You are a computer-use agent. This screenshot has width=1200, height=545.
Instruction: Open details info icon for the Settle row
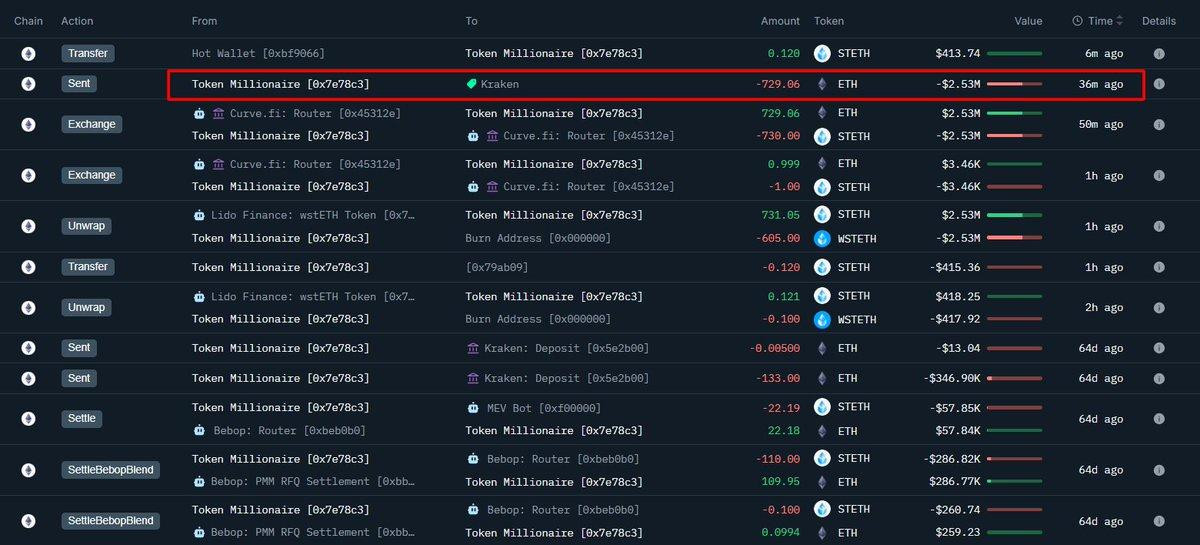tap(1159, 419)
